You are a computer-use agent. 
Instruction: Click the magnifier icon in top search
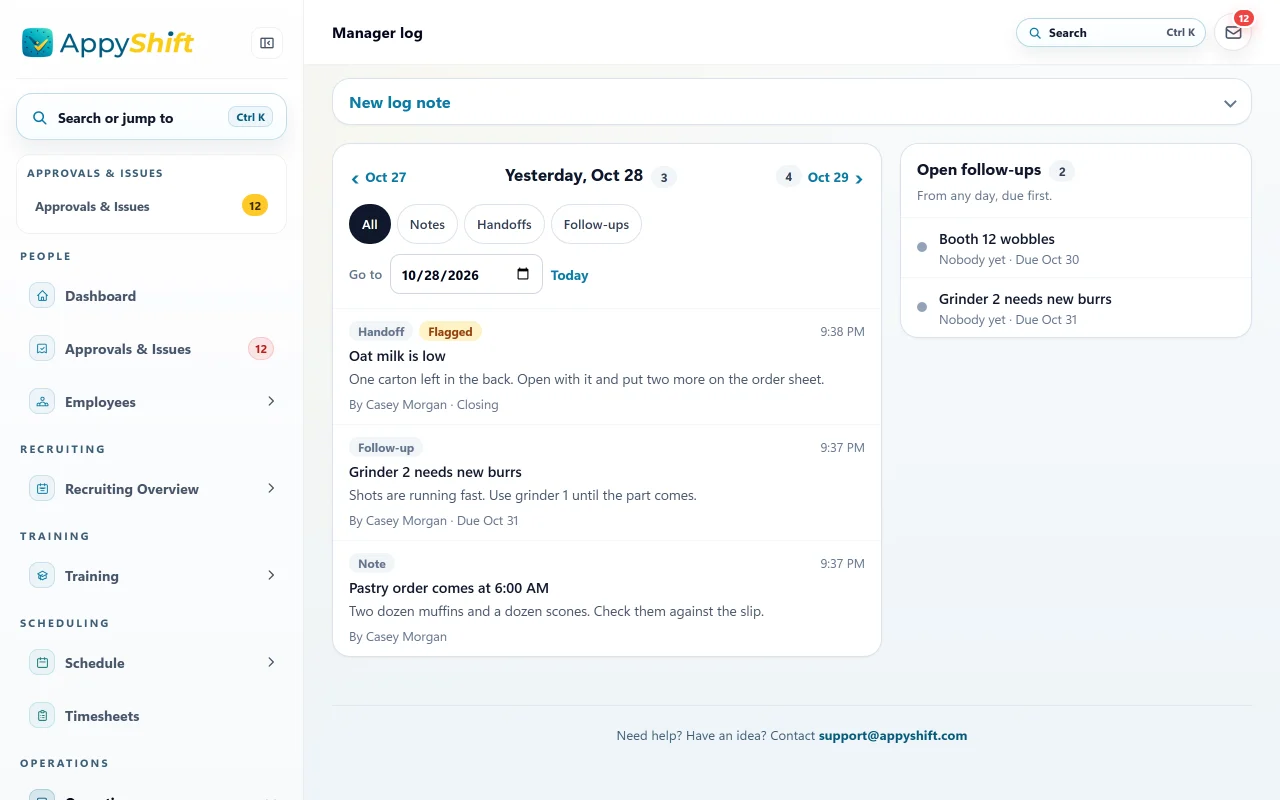click(x=1035, y=33)
